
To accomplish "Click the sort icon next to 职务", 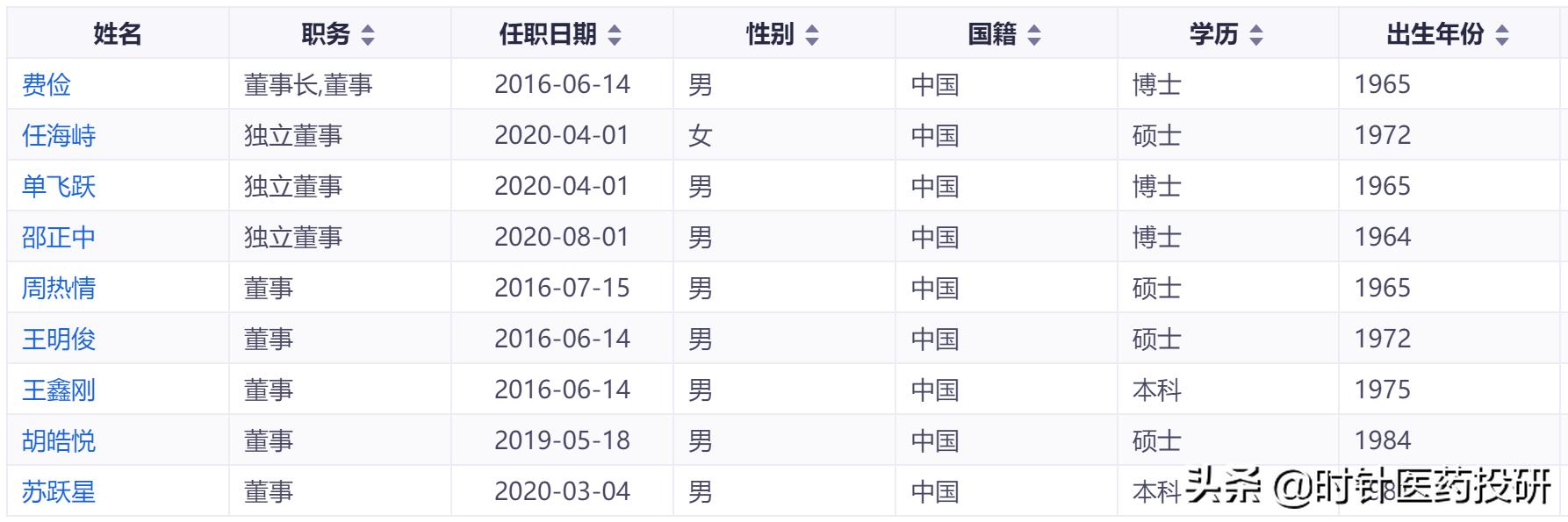I will (x=368, y=35).
